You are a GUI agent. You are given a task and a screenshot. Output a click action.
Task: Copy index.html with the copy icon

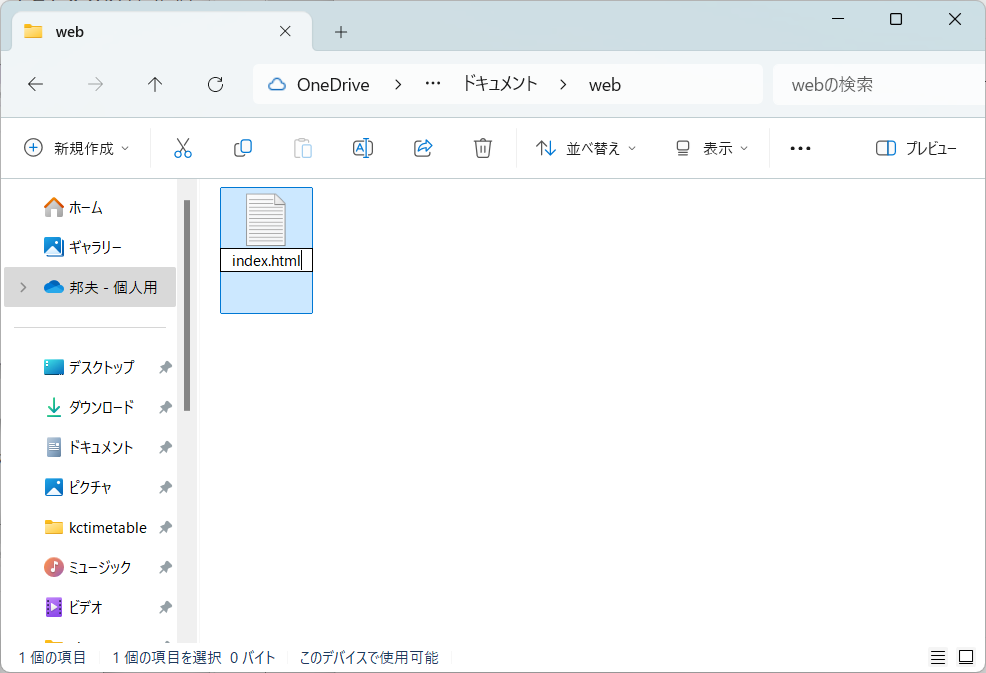coord(242,147)
